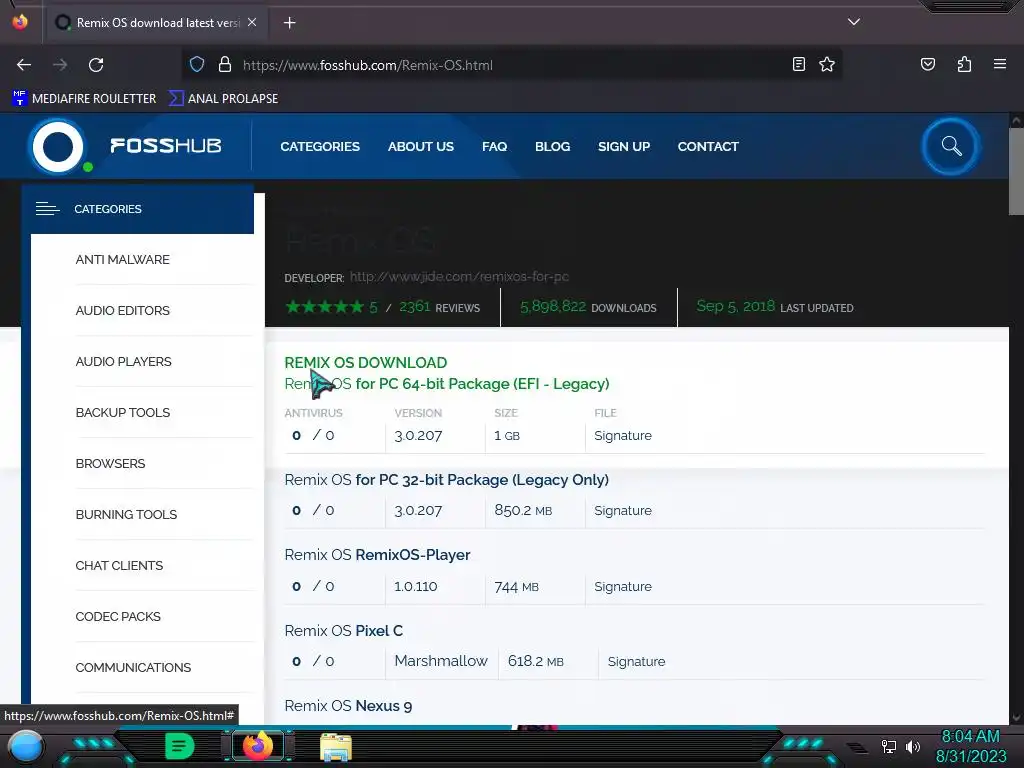Switch to Firefox in the taskbar
1024x768 pixels.
tap(258, 745)
